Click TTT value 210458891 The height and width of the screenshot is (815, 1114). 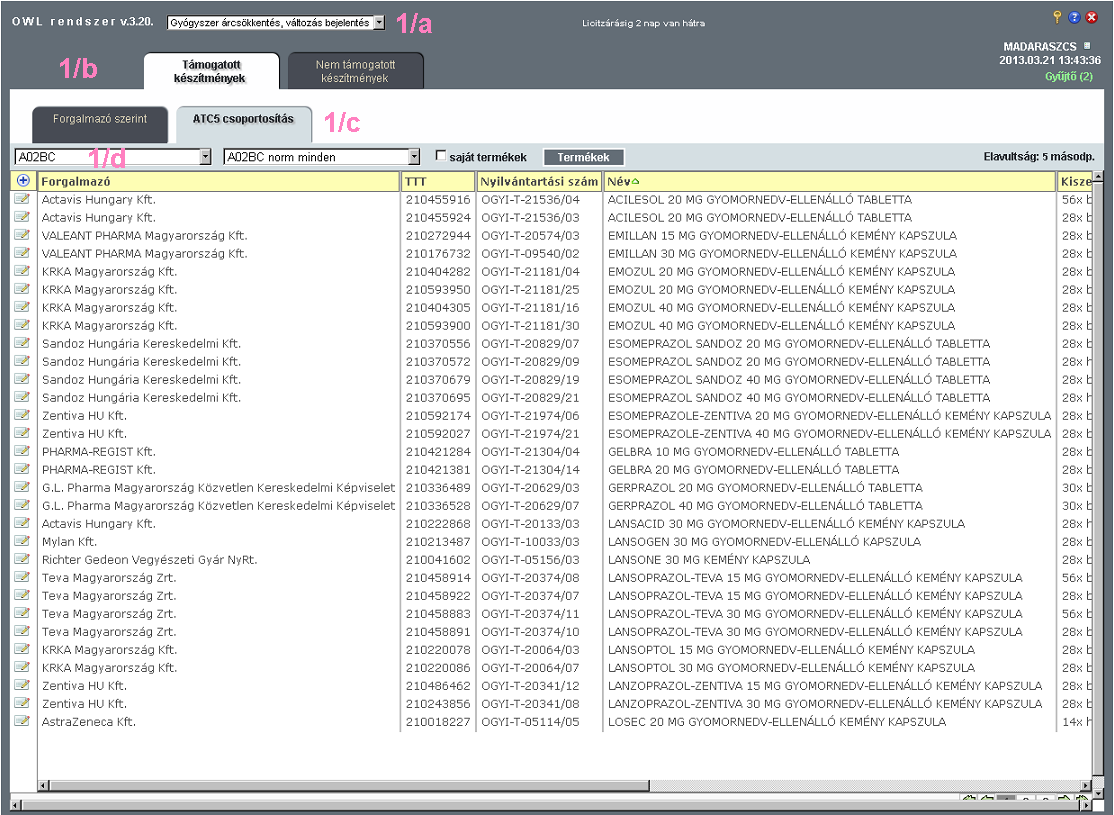click(x=438, y=632)
